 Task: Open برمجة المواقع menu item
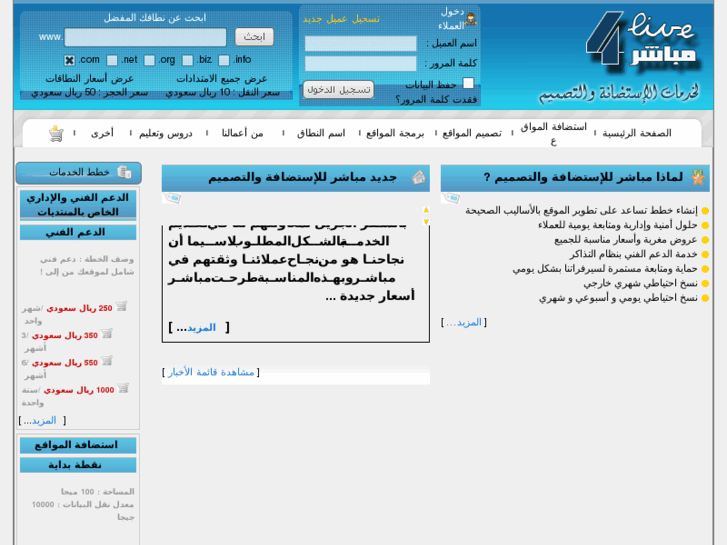(395, 134)
